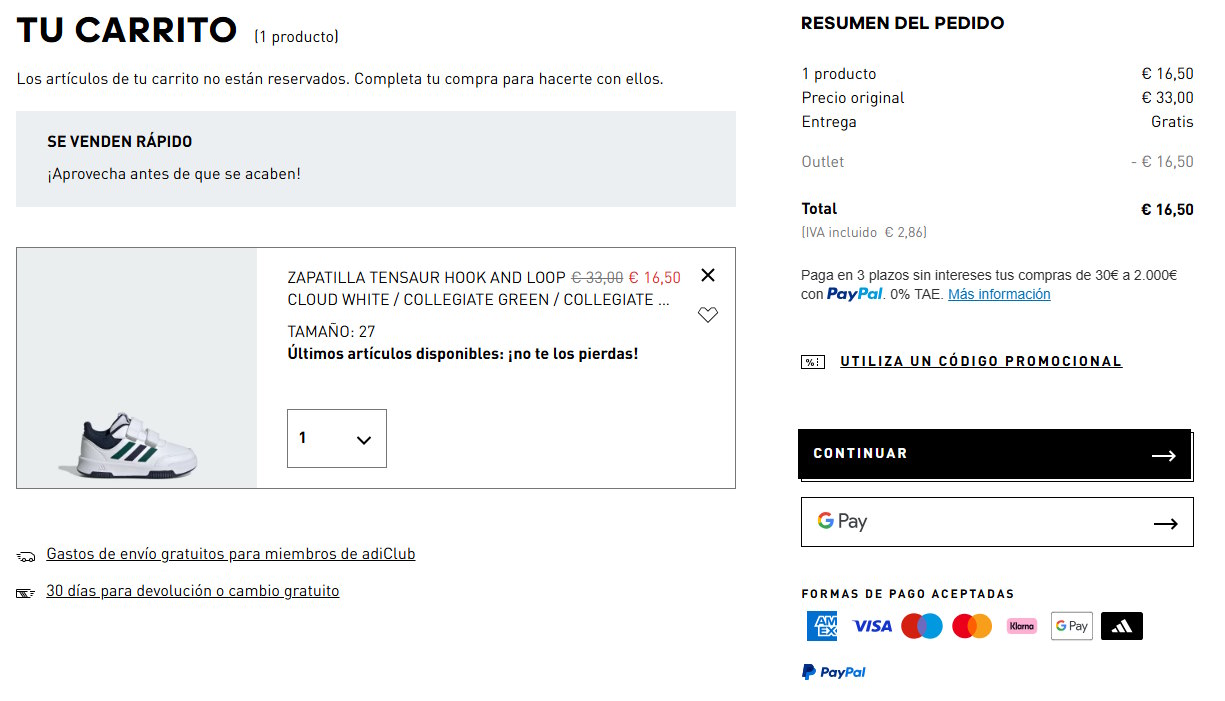Click the Tensaur shoe product thumbnail
Screen dimensions: 1225x701
pos(137,368)
